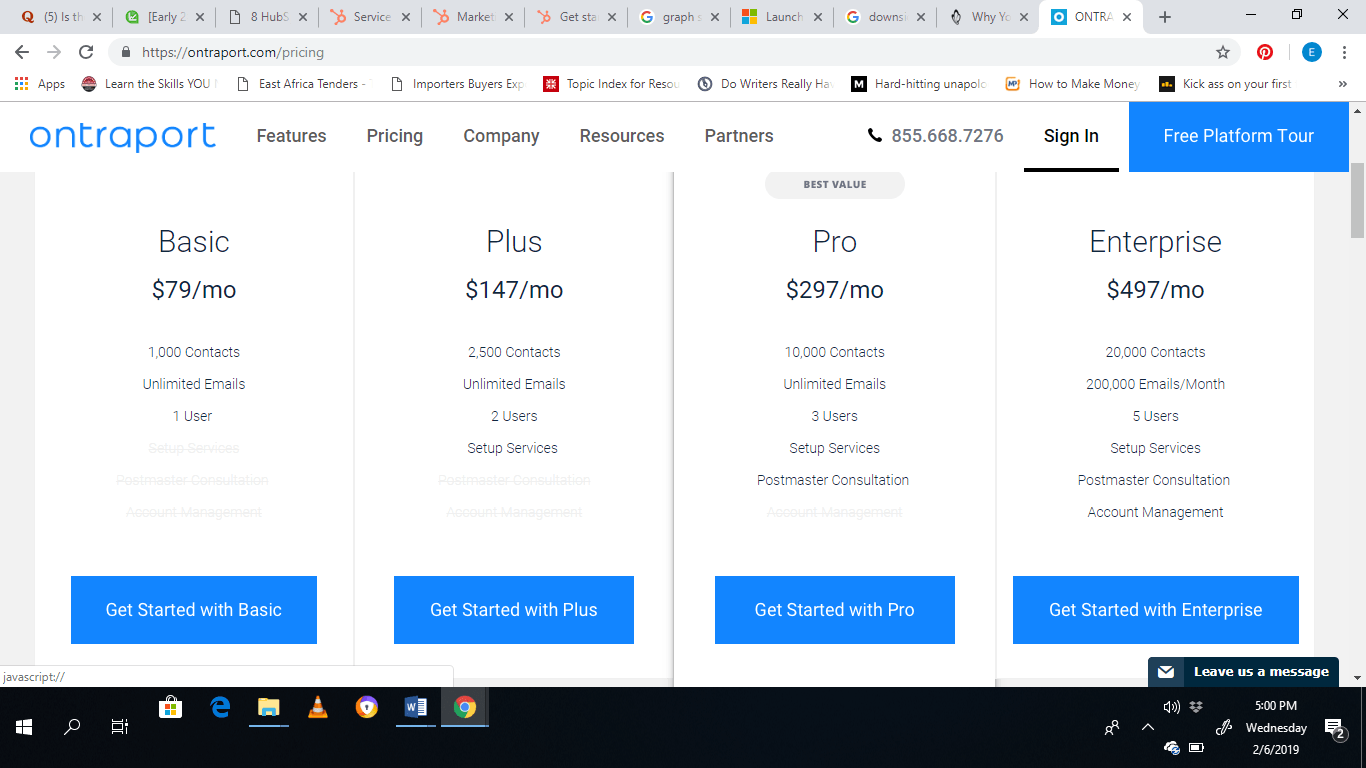Screen dimensions: 1366x768
Task: Click the browser forward arrow
Action: click(x=54, y=52)
